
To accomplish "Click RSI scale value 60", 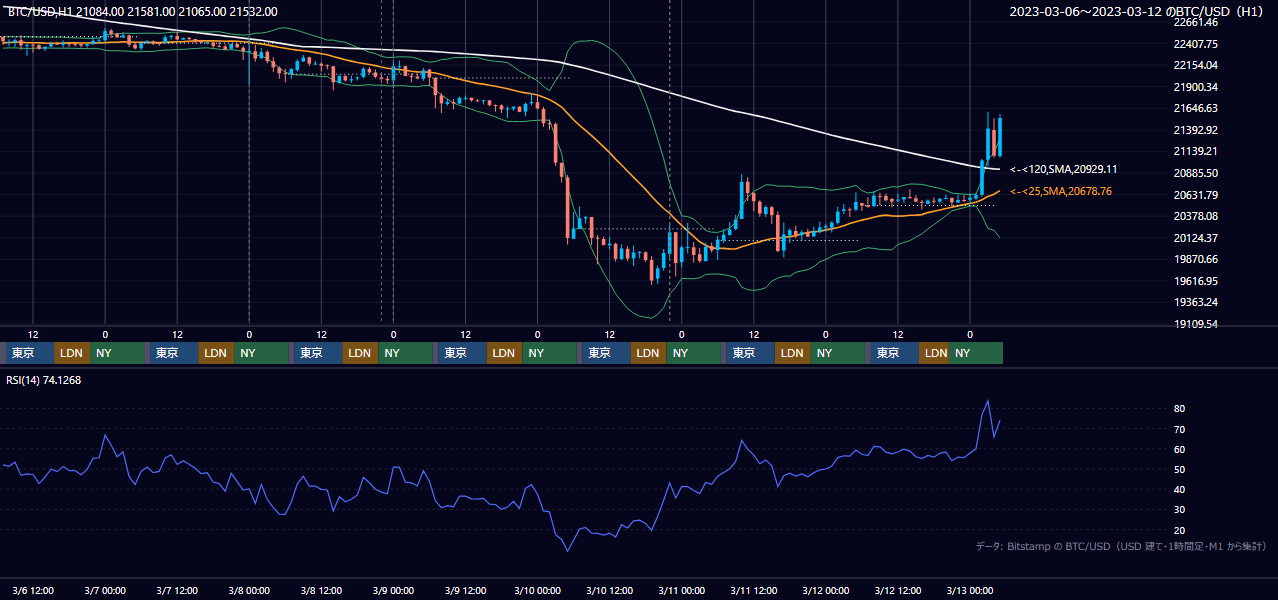I will [1179, 449].
